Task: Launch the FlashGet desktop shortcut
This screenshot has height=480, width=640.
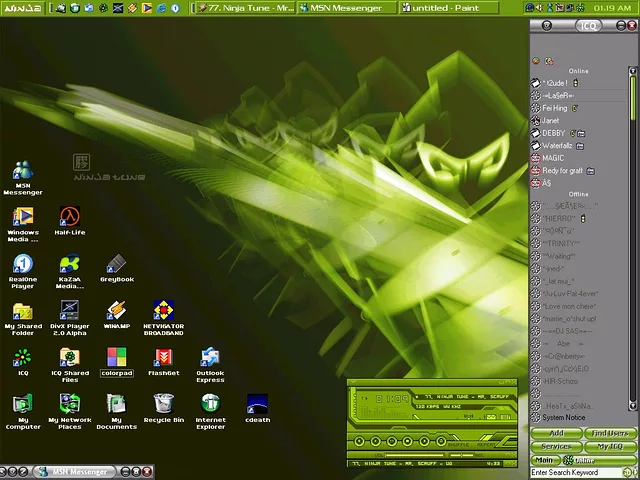Action: click(164, 362)
